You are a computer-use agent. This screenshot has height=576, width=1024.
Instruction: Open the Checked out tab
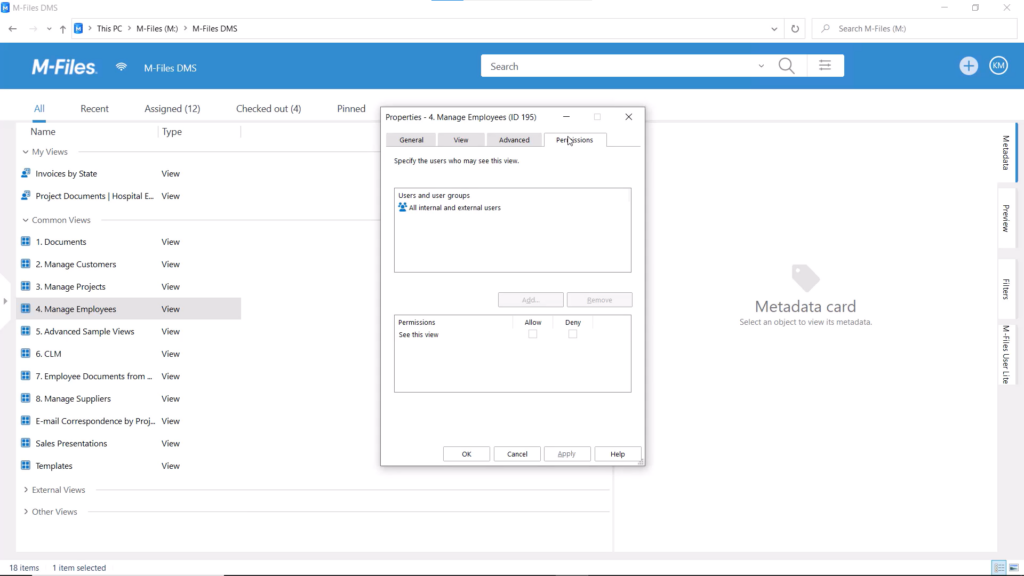pos(268,108)
